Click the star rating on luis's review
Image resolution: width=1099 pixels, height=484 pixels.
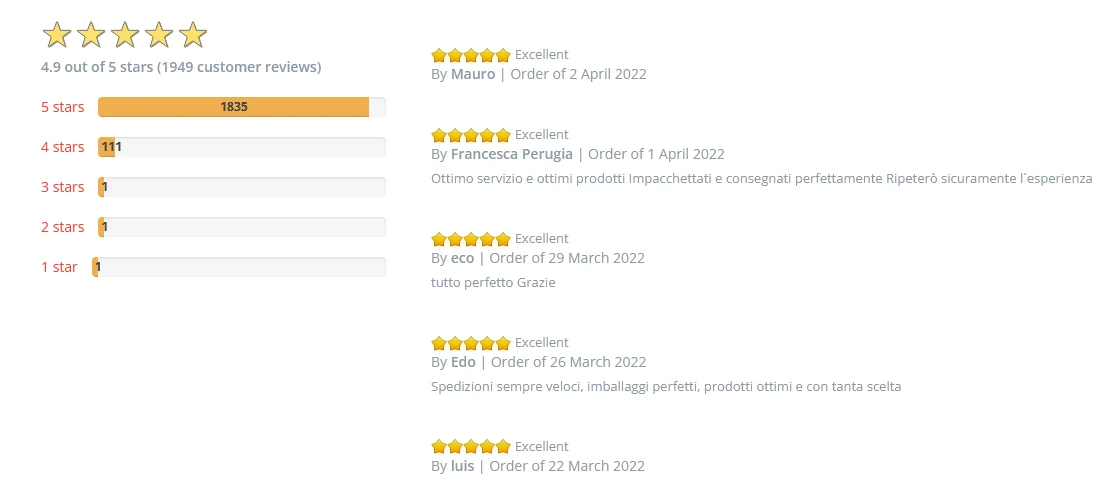pyautogui.click(x=470, y=447)
